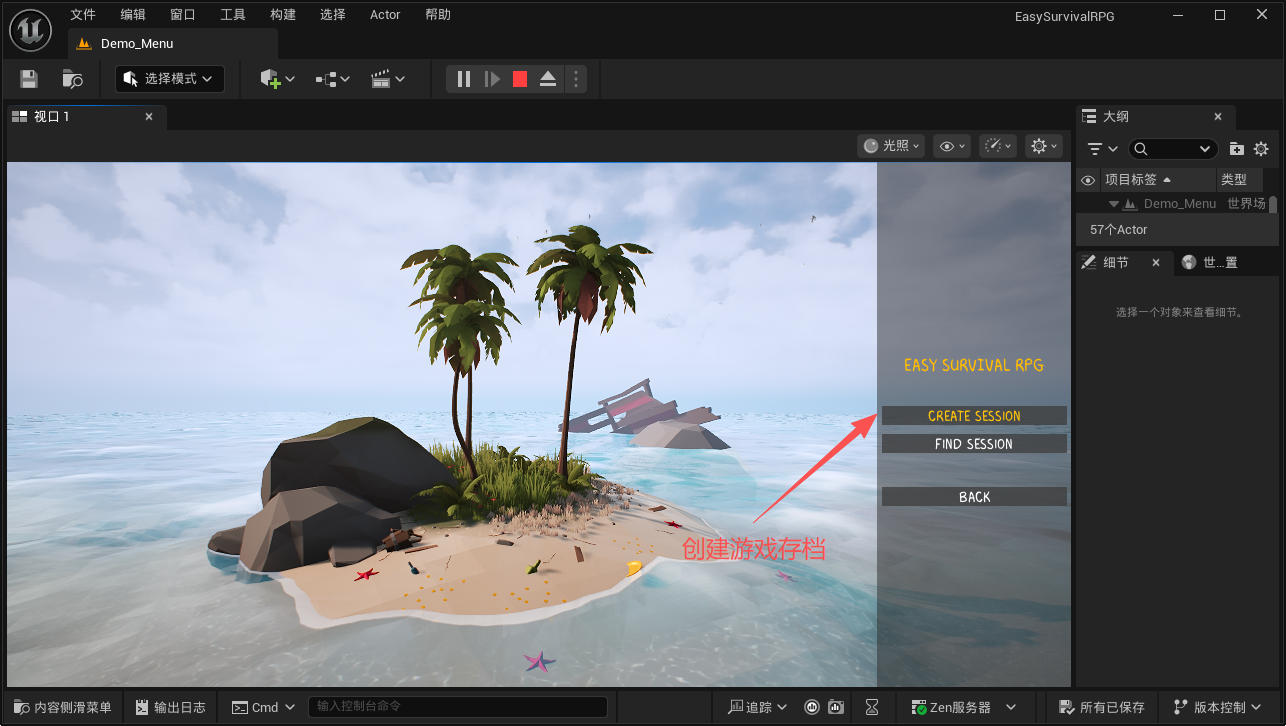The height and width of the screenshot is (726, 1286).
Task: Add a new folder in the outliner
Action: coord(1237,149)
